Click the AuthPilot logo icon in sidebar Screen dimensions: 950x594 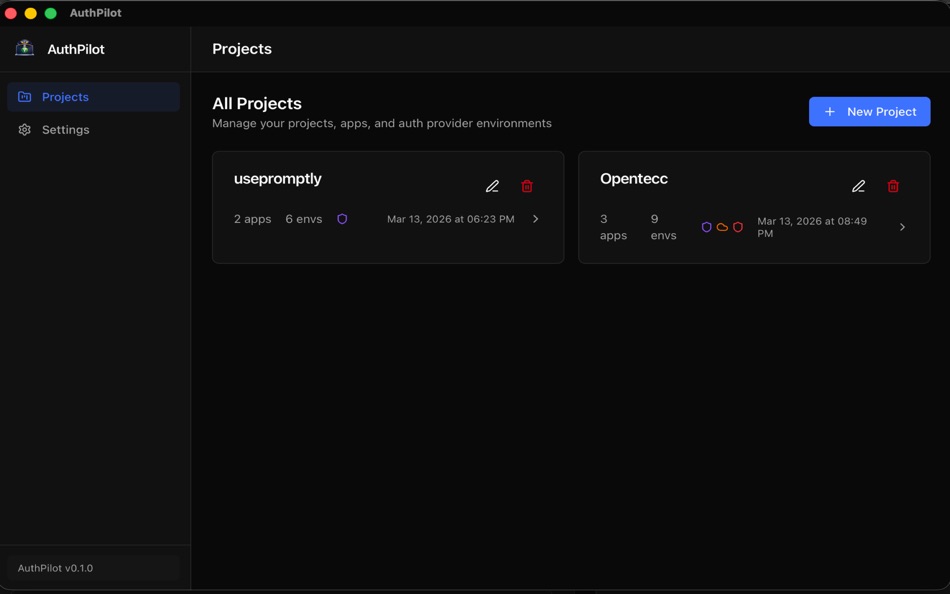pyautogui.click(x=24, y=48)
